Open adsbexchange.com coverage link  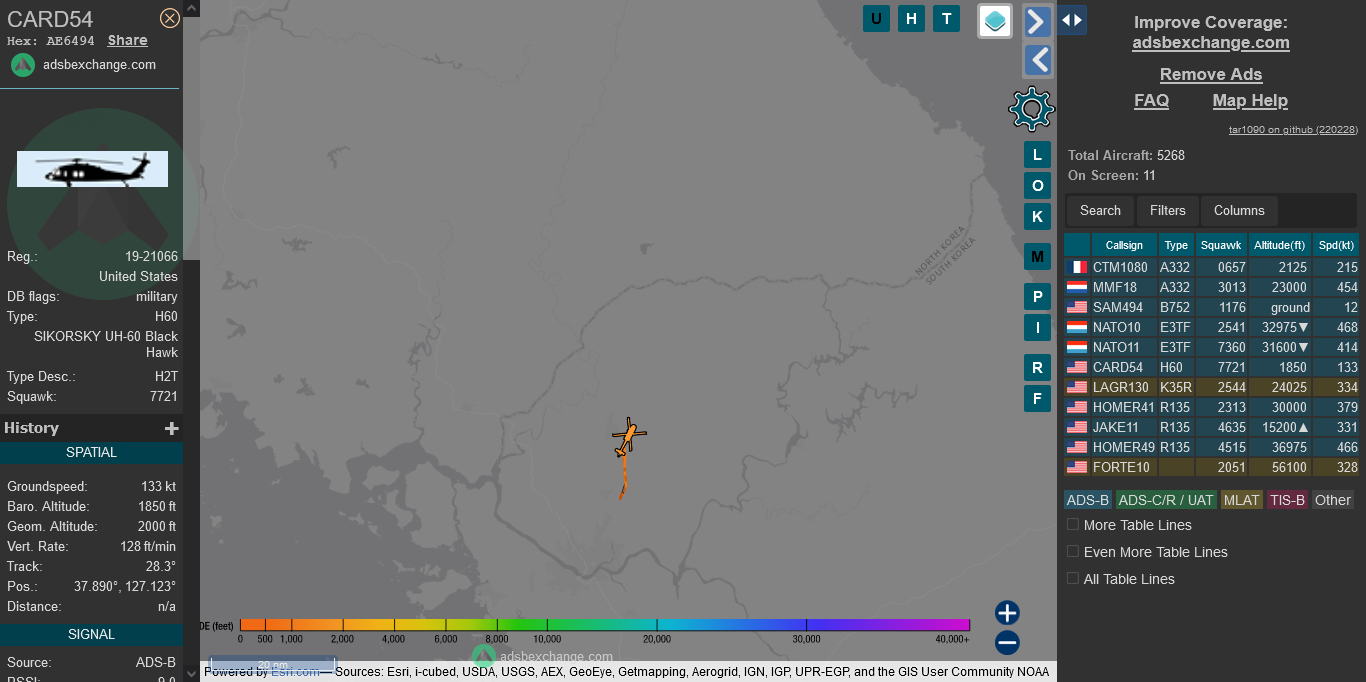coord(1211,43)
